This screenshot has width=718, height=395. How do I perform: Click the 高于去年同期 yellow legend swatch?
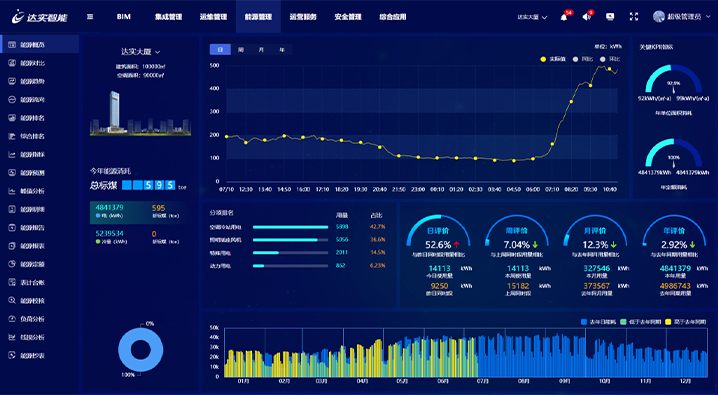(668, 322)
